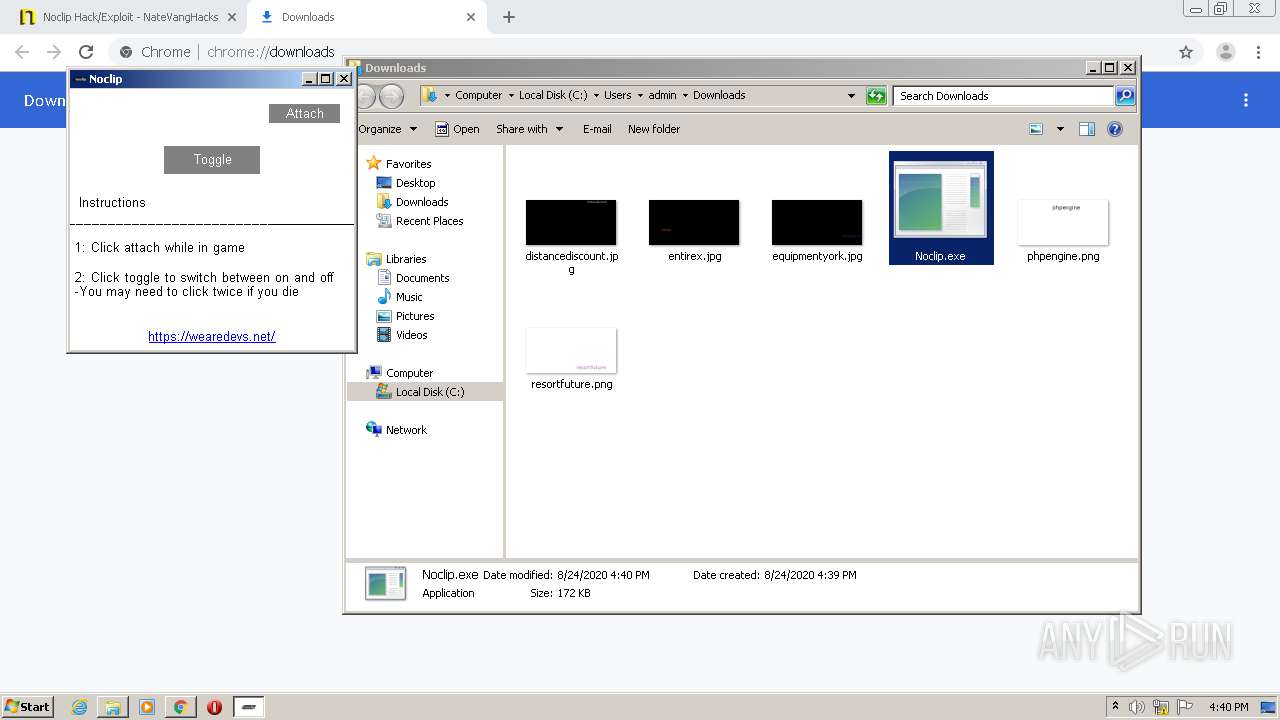This screenshot has height=720, width=1280.
Task: Open a new Chrome tab
Action: coord(509,17)
